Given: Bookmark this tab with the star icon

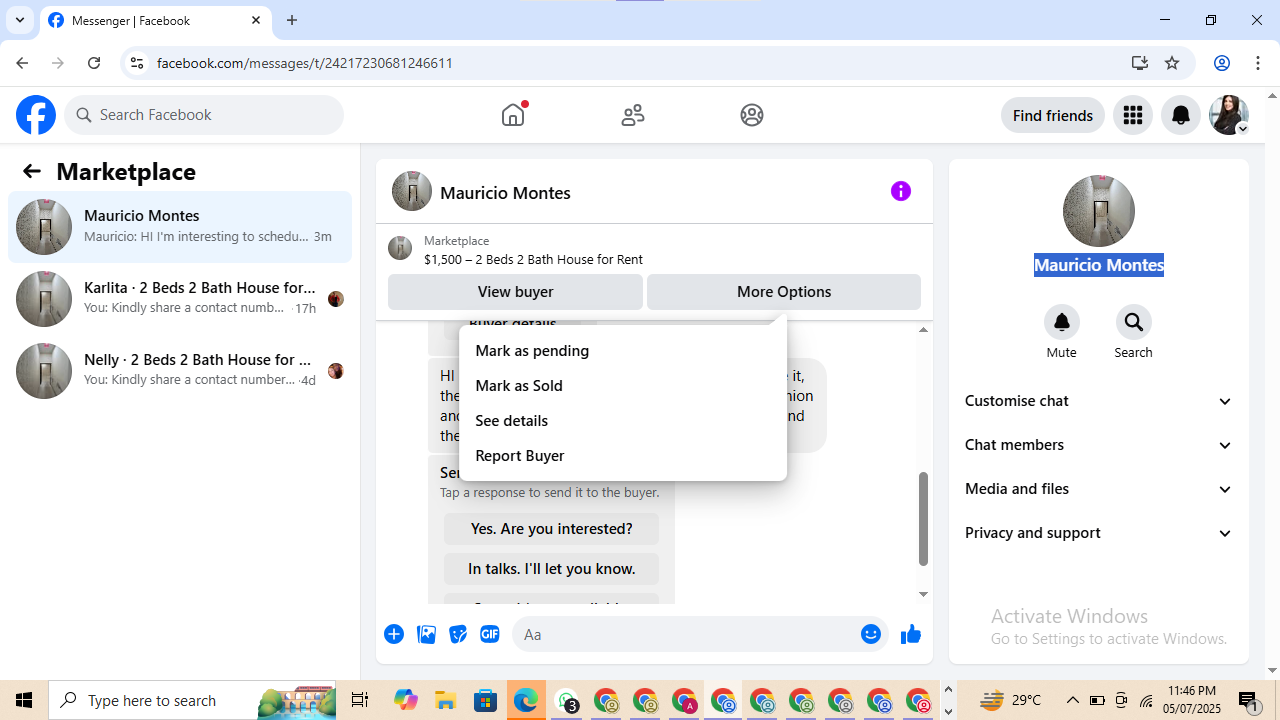Looking at the screenshot, I should [x=1172, y=63].
